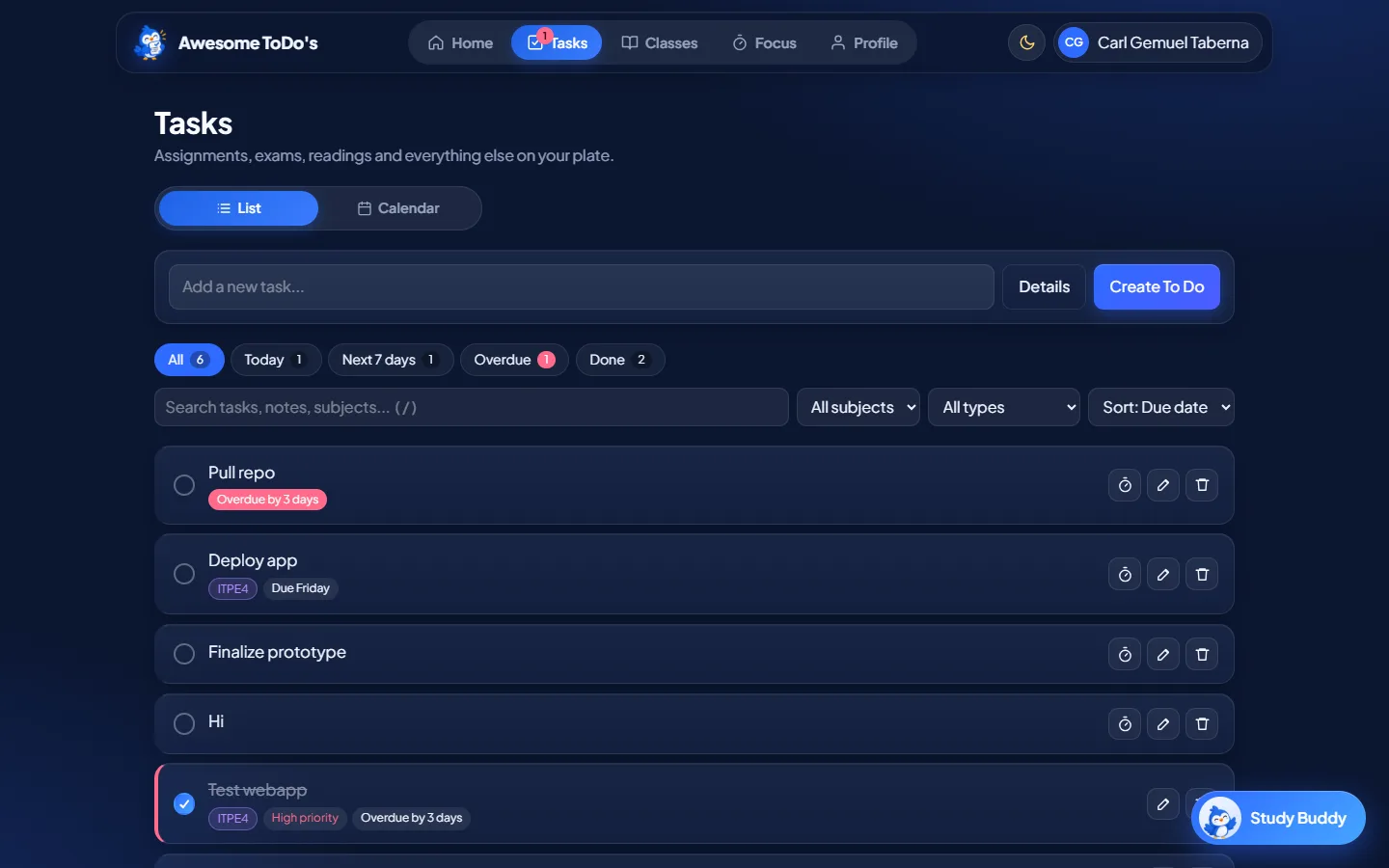Focus the Add a new task field
The image size is (1389, 868).
click(582, 286)
